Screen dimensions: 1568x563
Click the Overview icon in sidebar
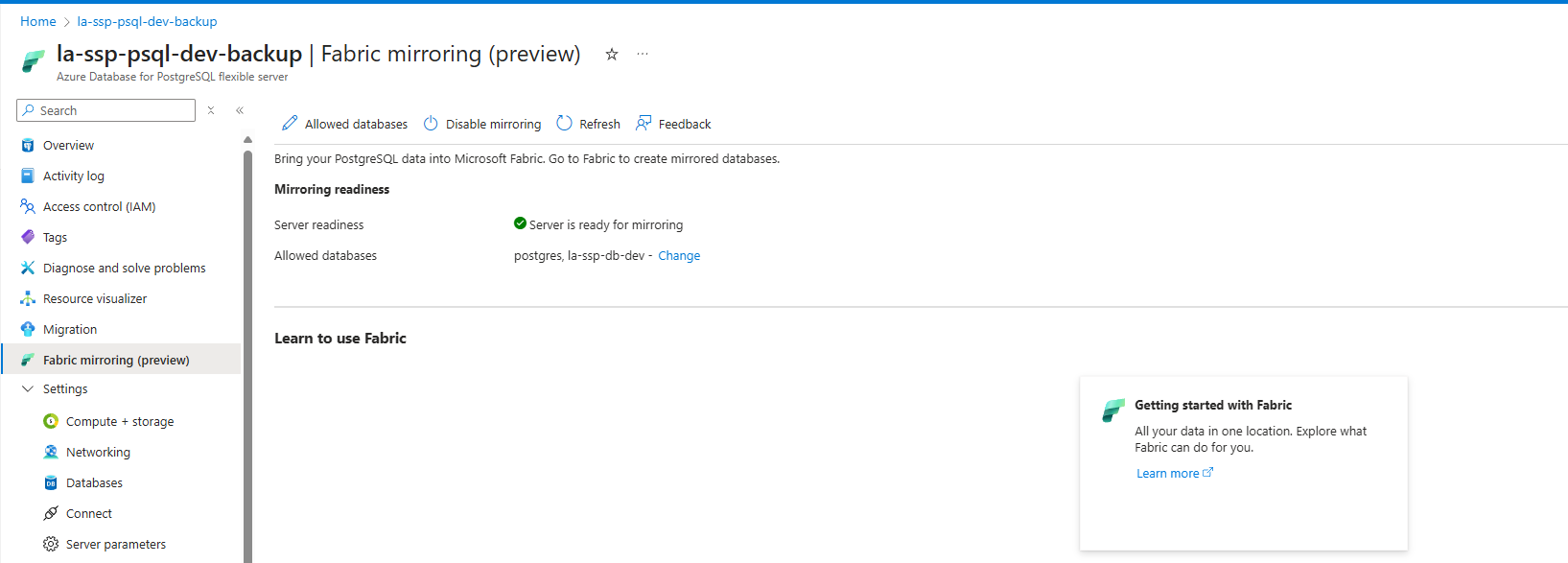(x=28, y=146)
